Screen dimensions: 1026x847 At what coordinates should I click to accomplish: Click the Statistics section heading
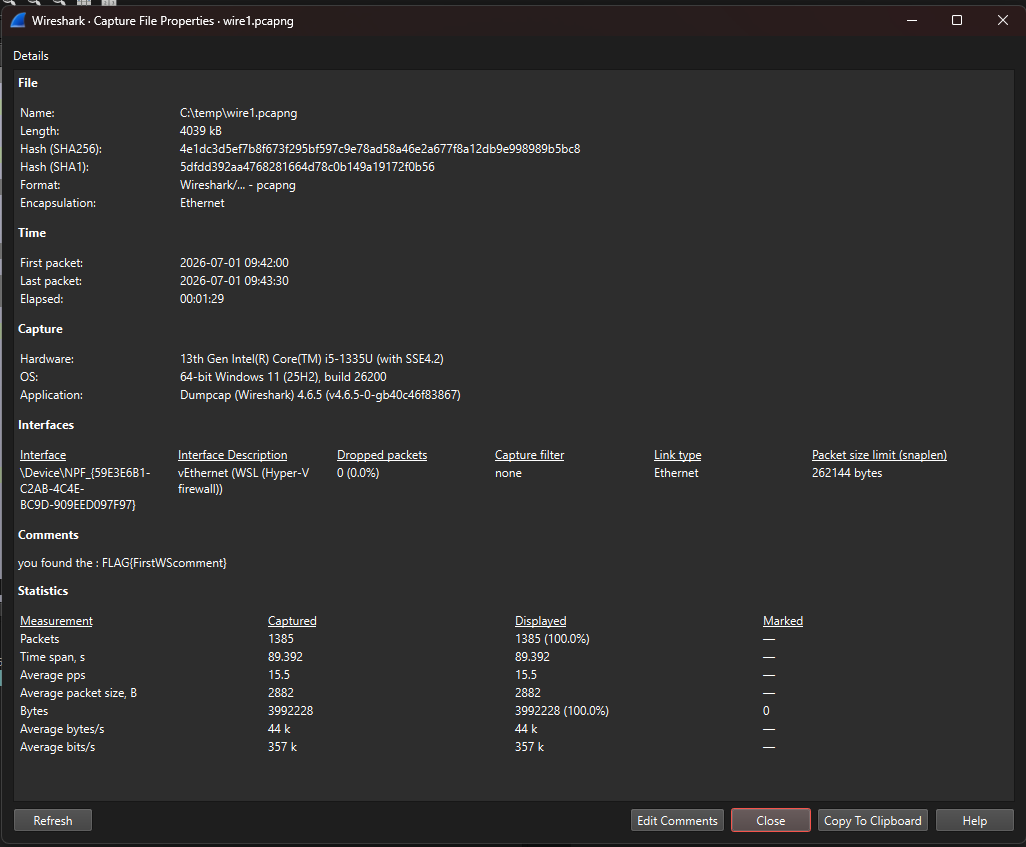(43, 590)
